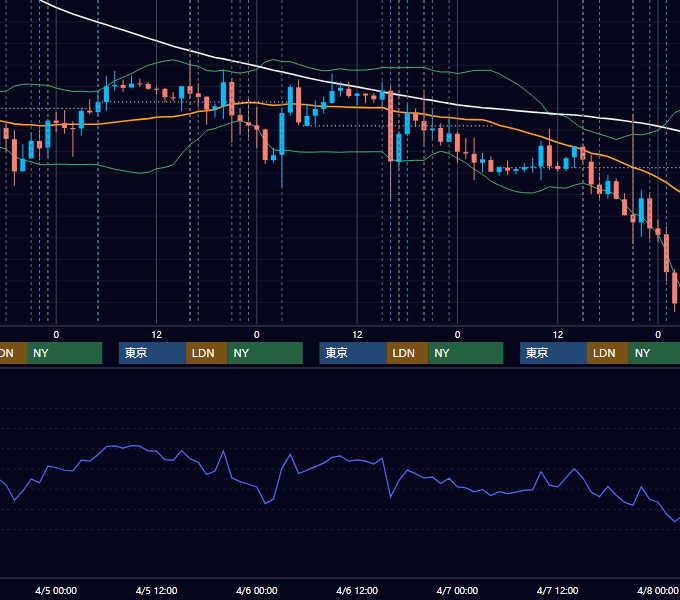
Task: Click the 4/7 12:00 time axis label
Action: pos(557,590)
